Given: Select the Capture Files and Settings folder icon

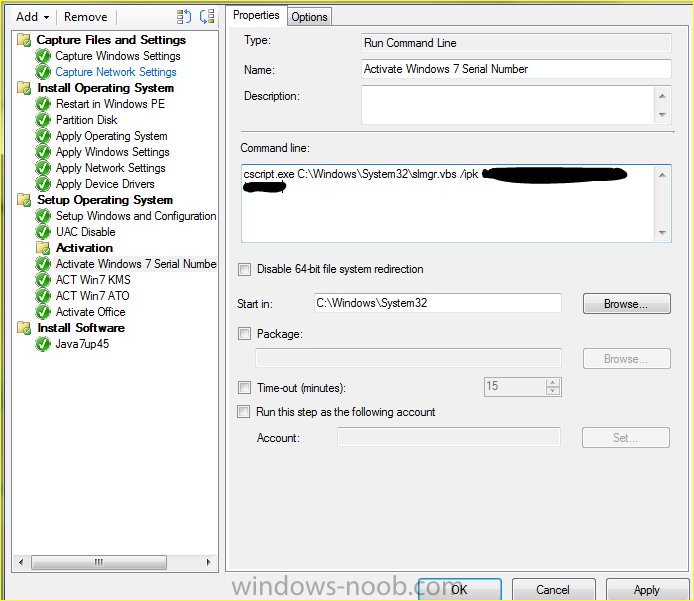Looking at the screenshot, I should point(24,40).
